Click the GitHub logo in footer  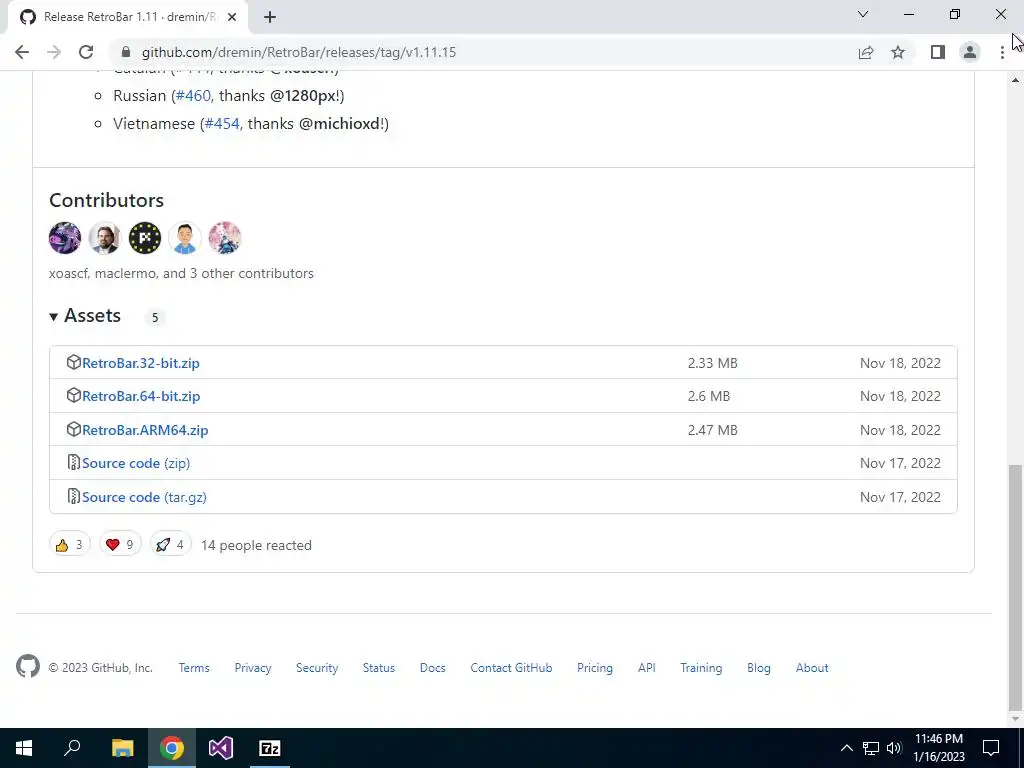tap(28, 667)
